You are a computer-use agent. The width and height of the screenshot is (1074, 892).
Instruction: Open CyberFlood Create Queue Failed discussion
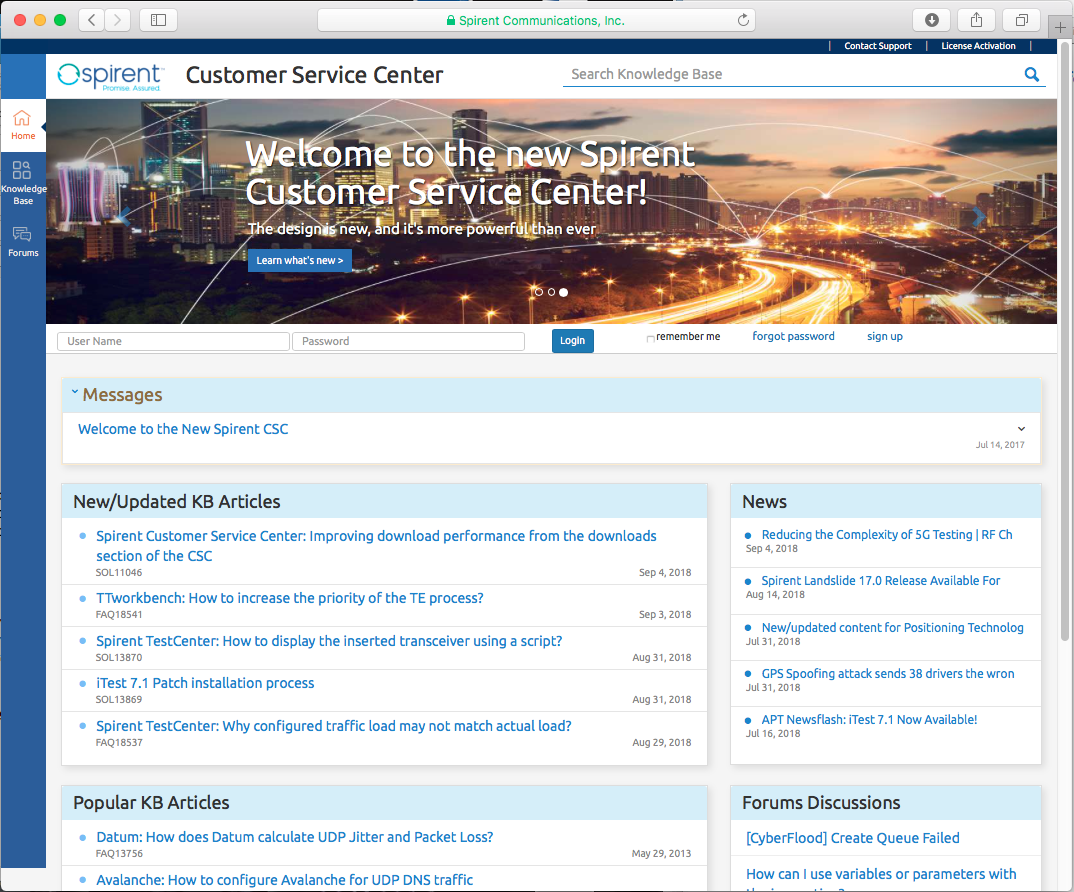pos(853,838)
